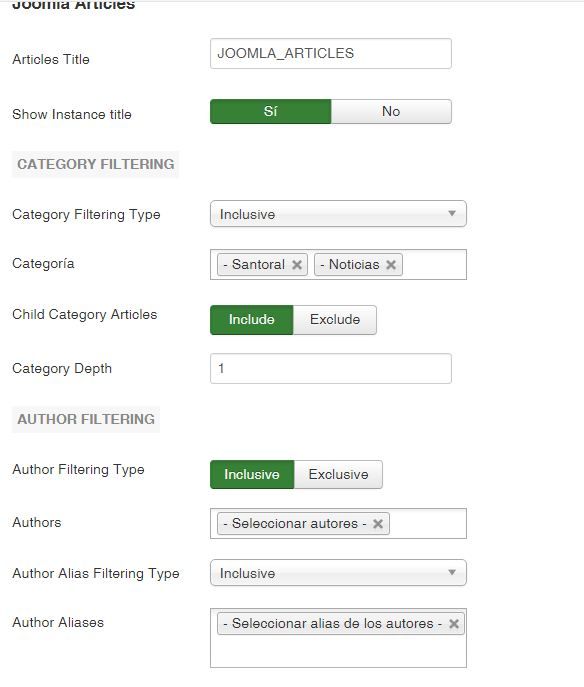Choose Include for Child Category Articles
The image size is (584, 687).
pos(251,320)
